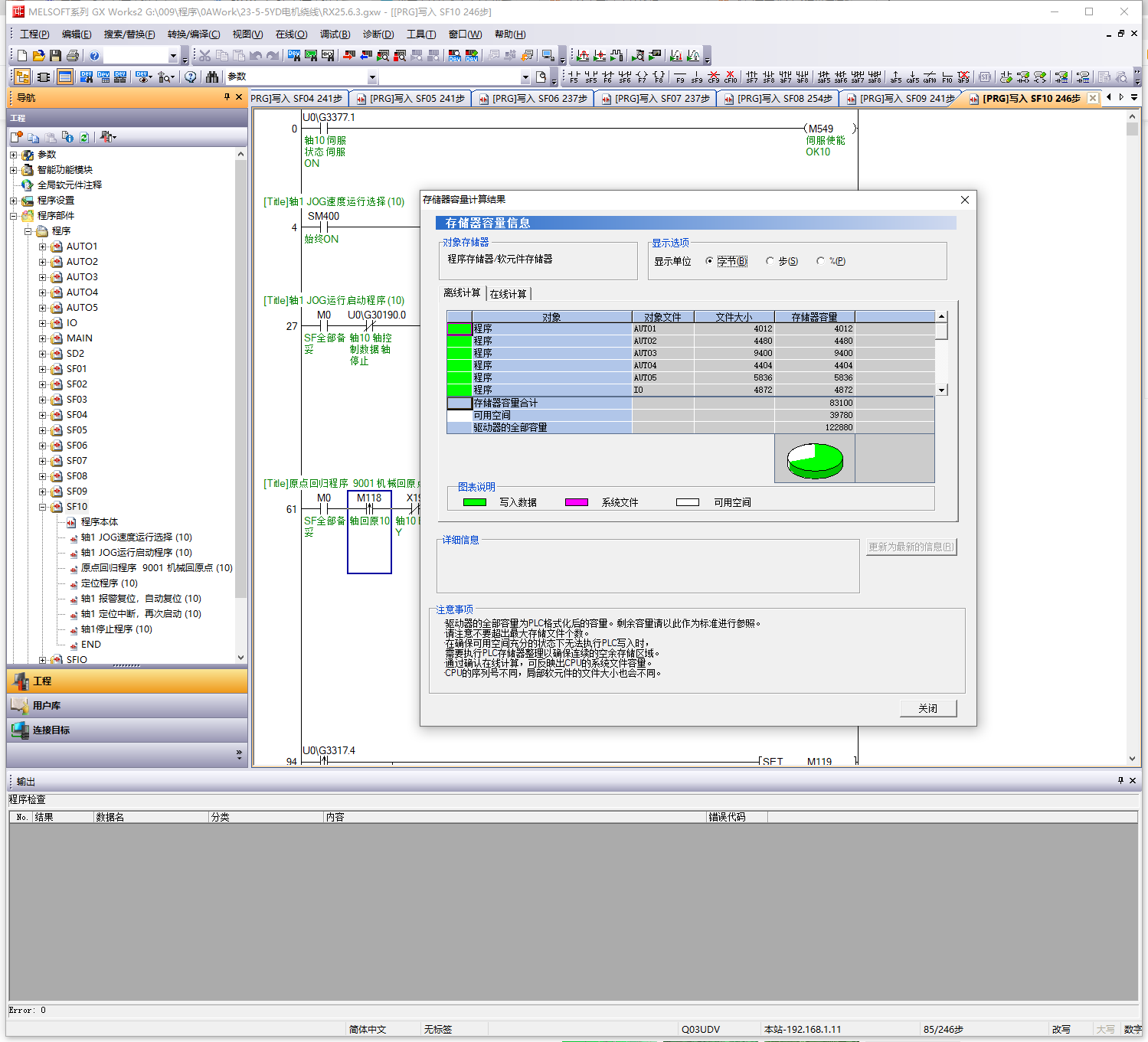The image size is (1148, 1042).
Task: Collapse the SF10 program tree node
Action: coord(43,507)
